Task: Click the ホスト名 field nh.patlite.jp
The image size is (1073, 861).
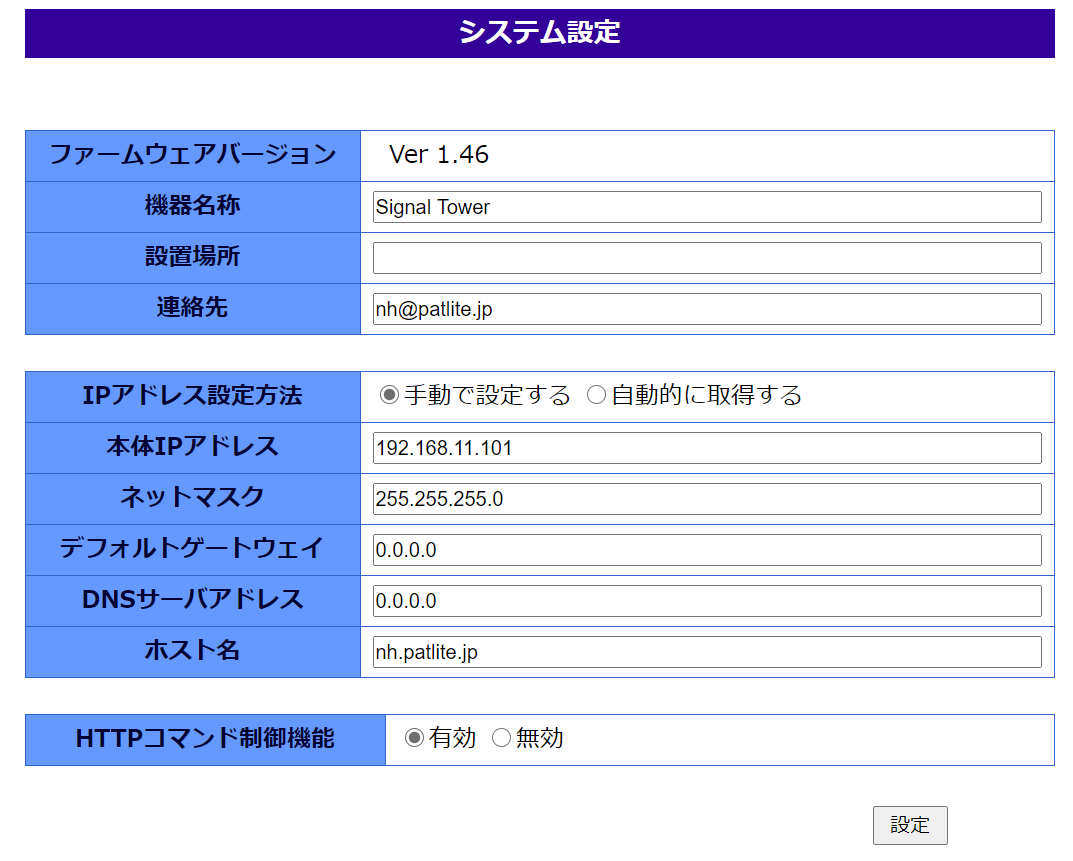Action: coord(707,652)
